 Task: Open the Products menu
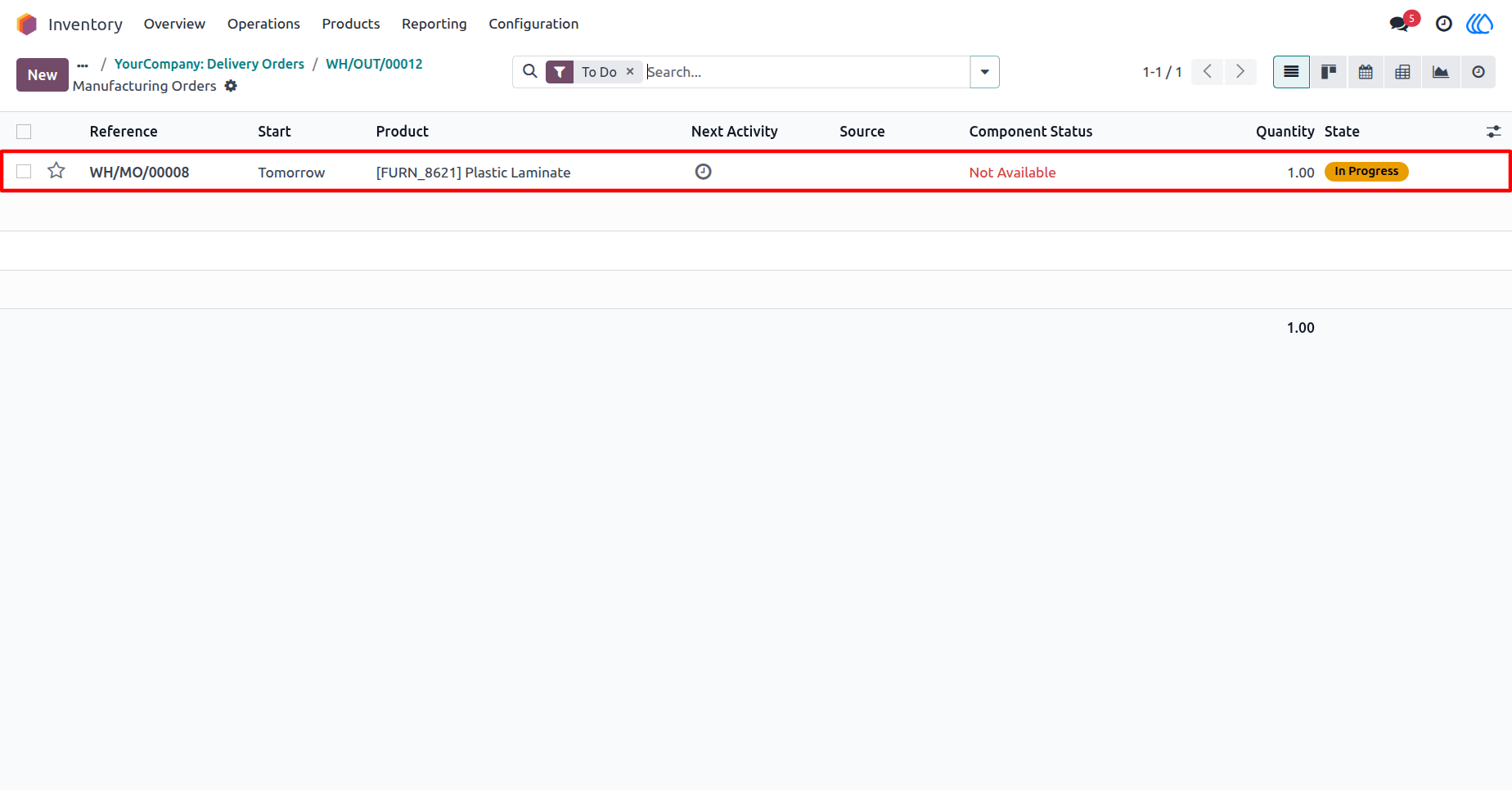click(351, 24)
